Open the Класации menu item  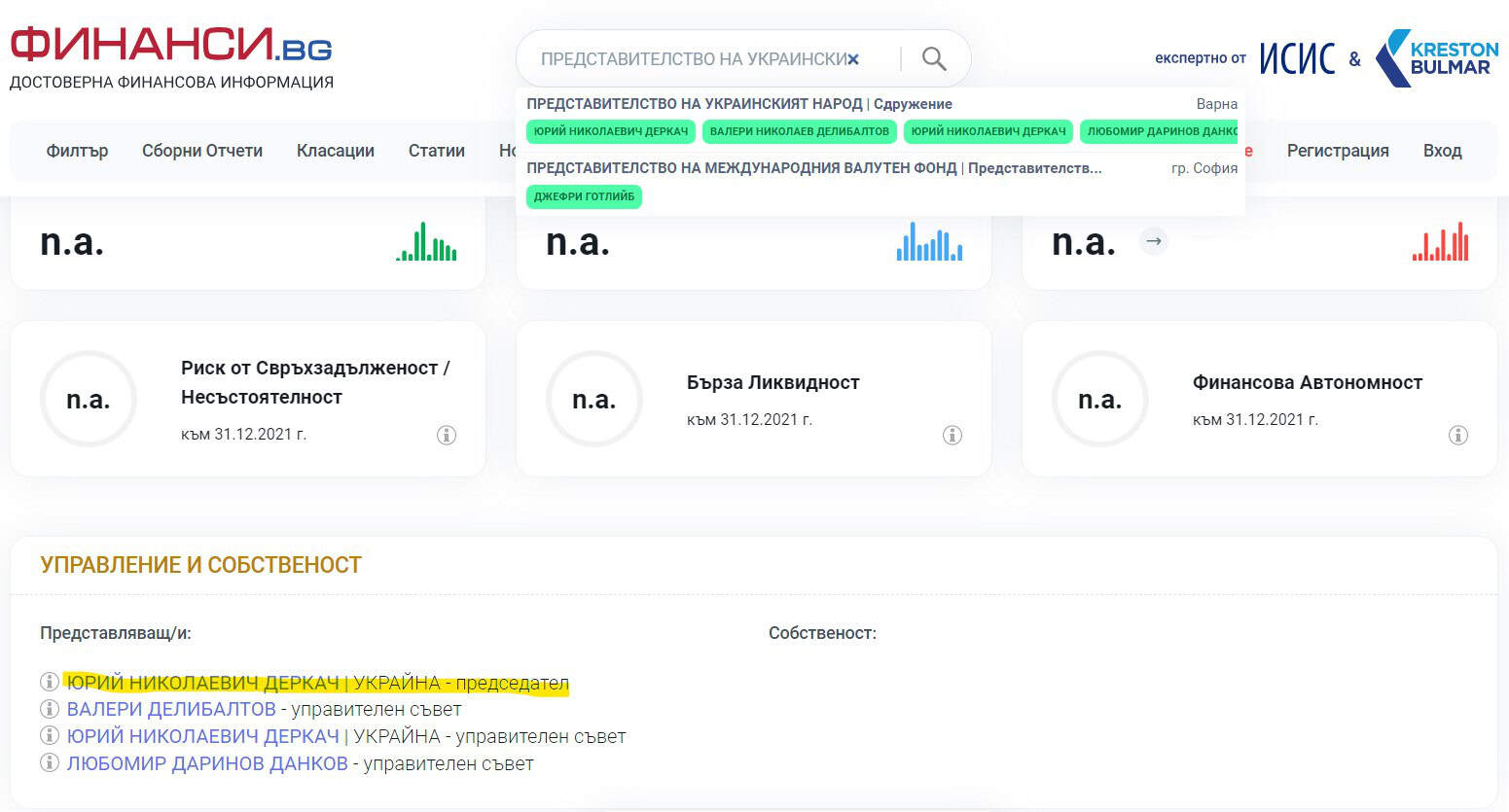click(x=336, y=151)
